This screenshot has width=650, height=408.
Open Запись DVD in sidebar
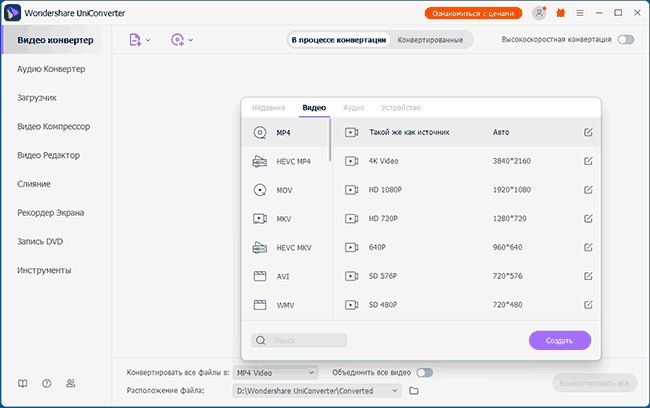(40, 241)
